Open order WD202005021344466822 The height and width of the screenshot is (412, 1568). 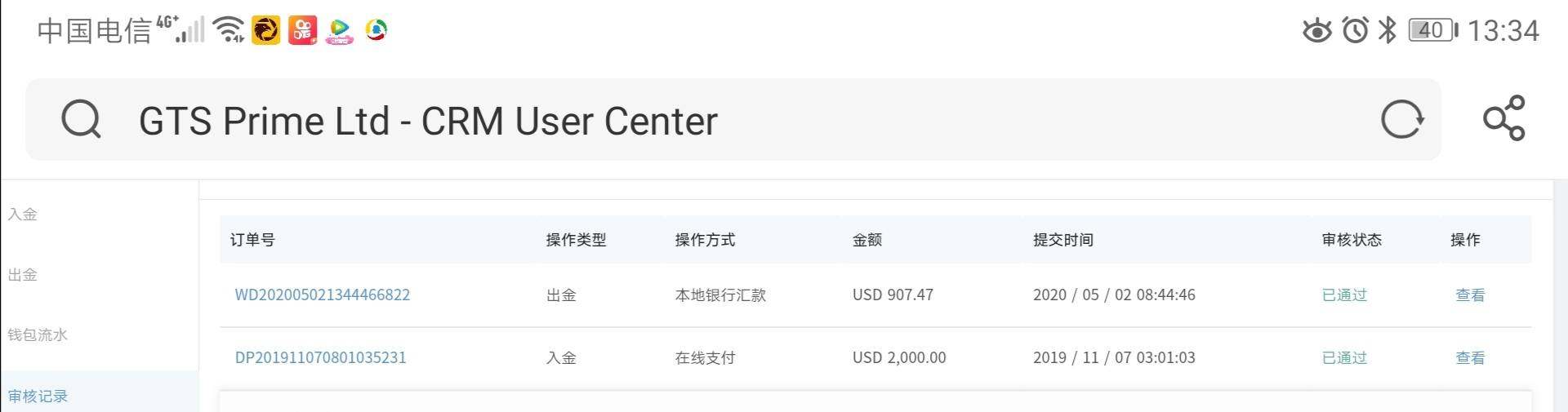pyautogui.click(x=323, y=295)
